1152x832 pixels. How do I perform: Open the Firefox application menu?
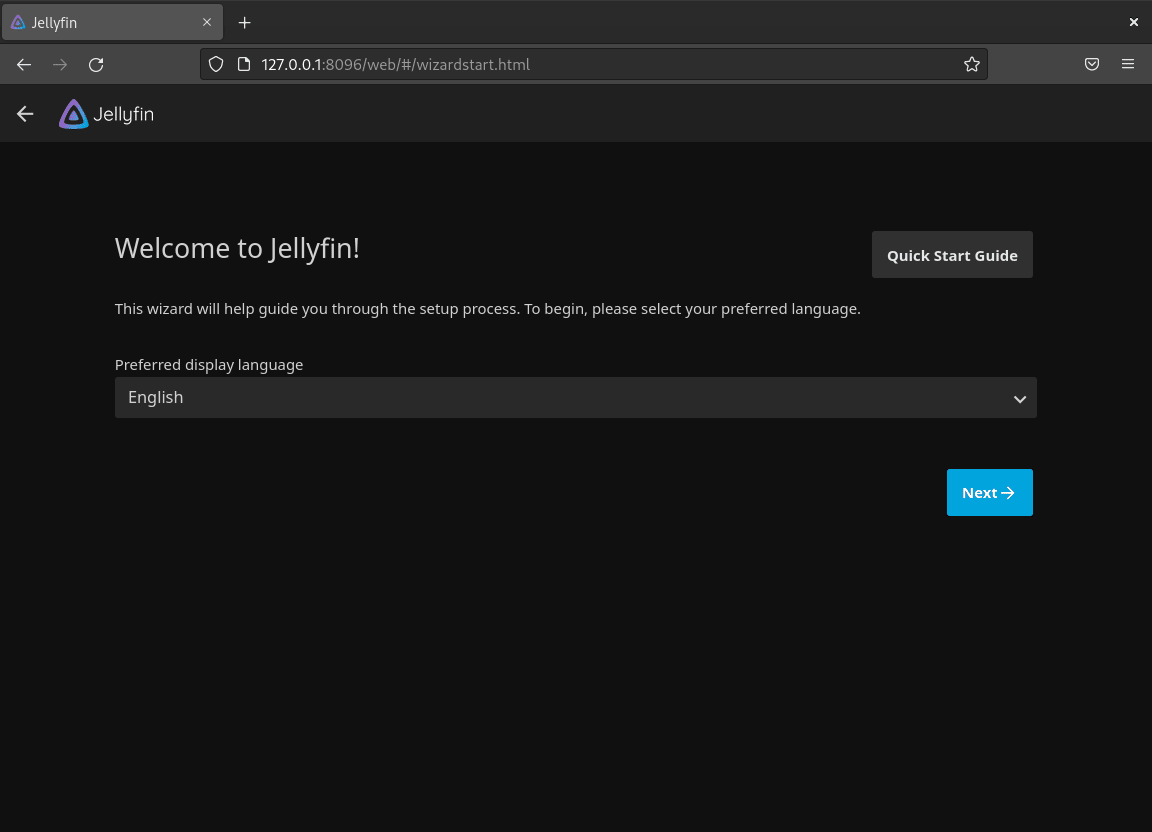coord(1128,64)
